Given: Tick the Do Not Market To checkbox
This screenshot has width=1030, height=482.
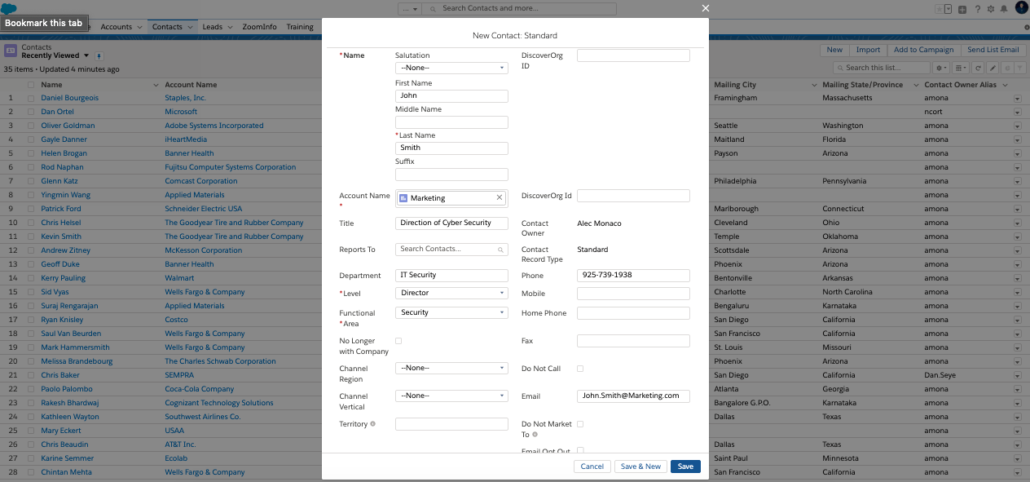Looking at the screenshot, I should pyautogui.click(x=580, y=424).
